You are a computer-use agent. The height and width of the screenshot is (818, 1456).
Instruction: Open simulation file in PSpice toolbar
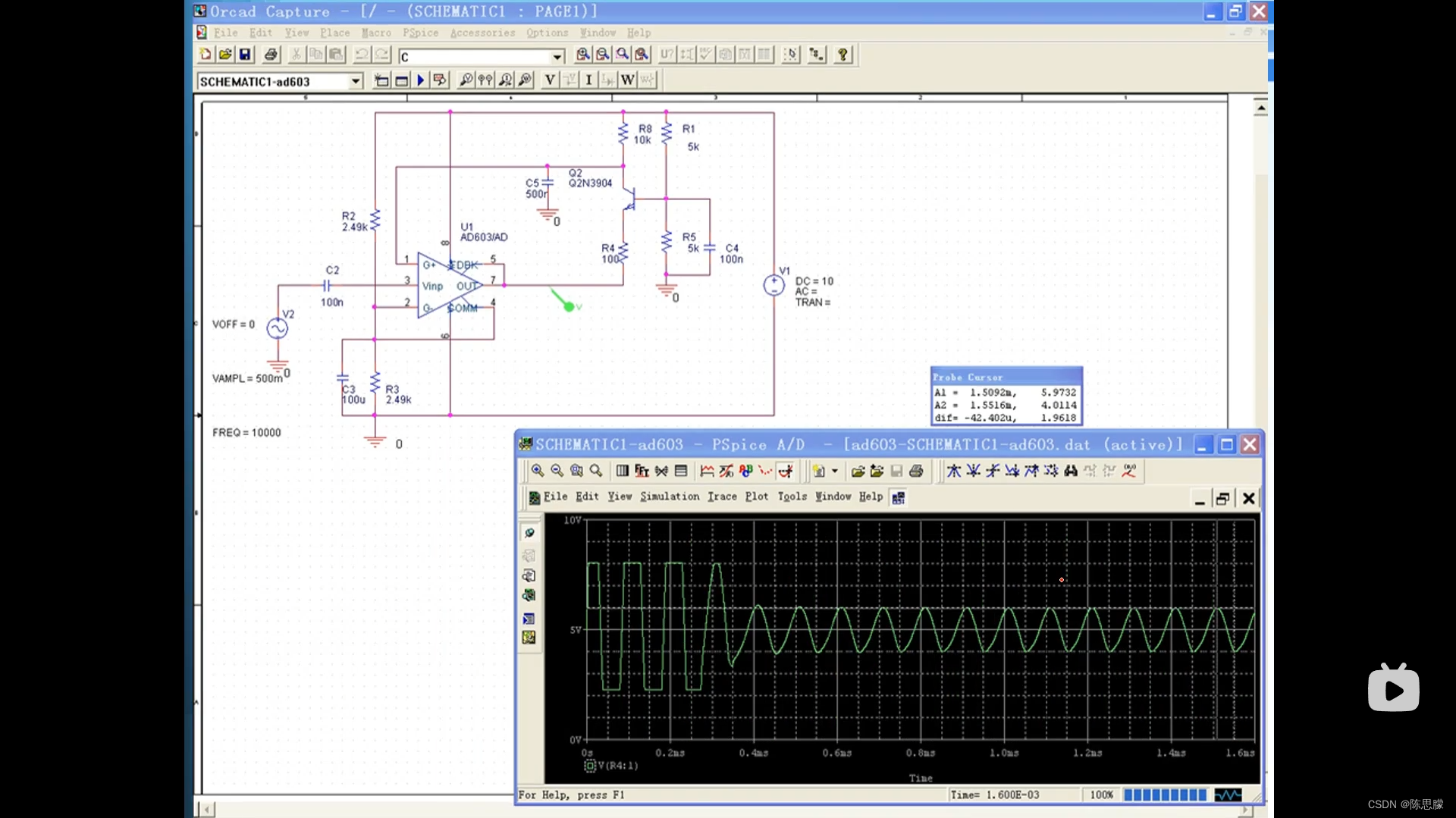coord(858,471)
